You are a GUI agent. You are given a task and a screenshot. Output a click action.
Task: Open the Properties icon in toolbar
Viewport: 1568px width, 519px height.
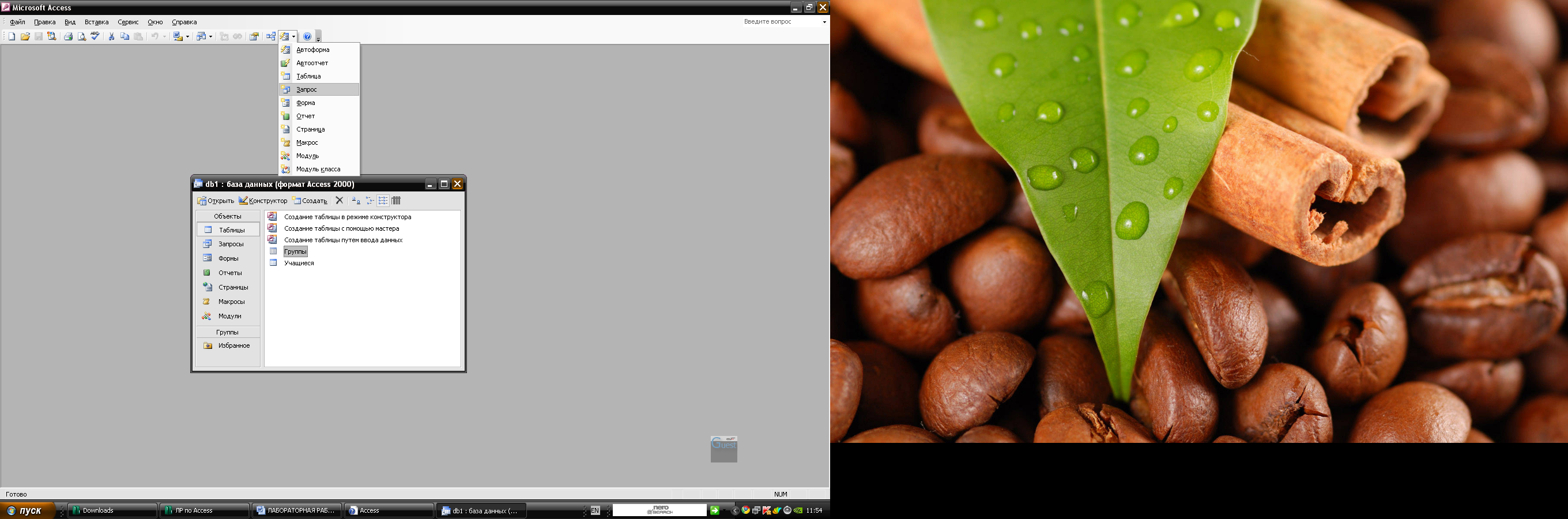254,36
